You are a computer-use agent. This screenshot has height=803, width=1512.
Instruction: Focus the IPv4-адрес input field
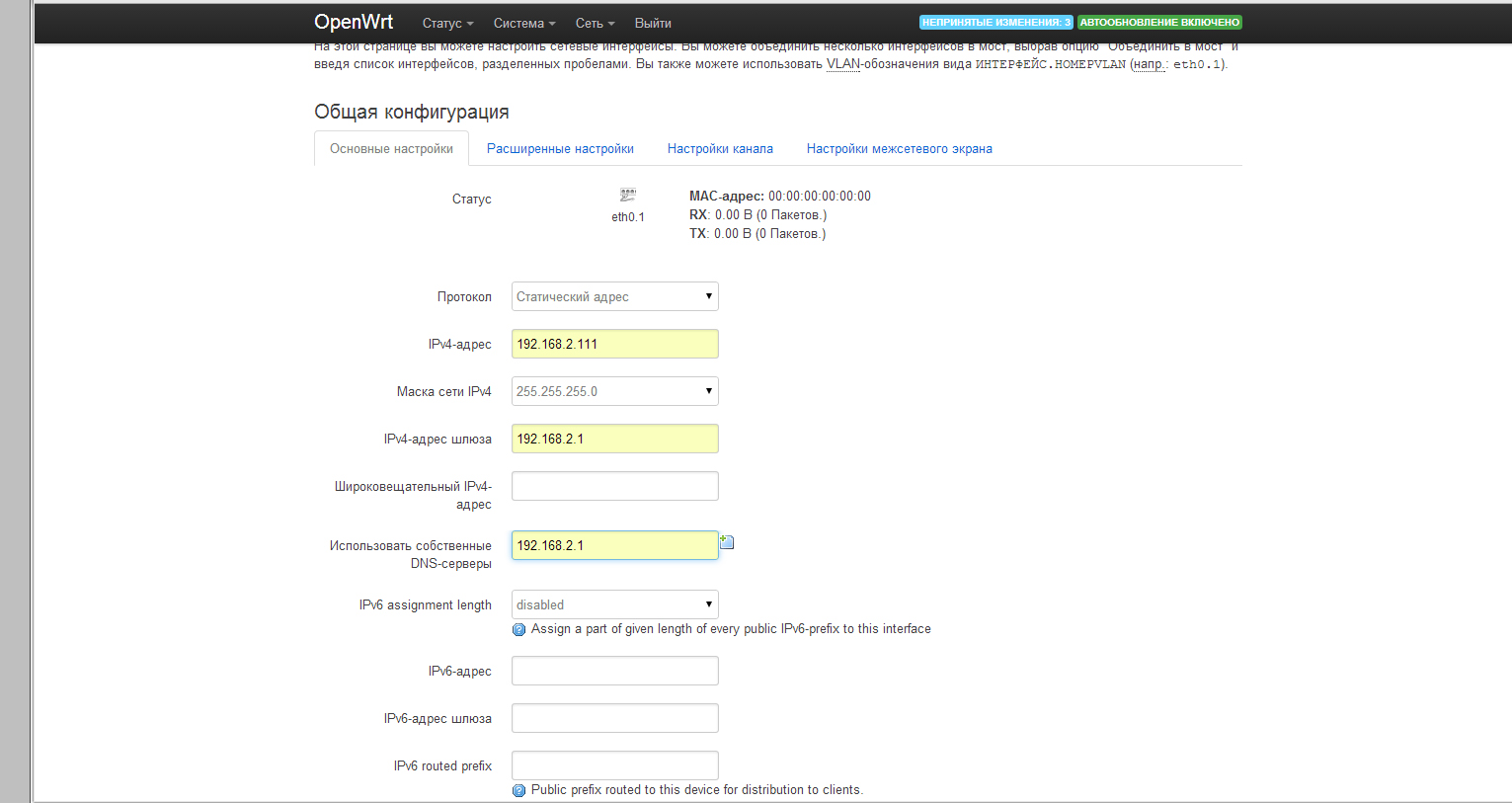click(x=614, y=344)
